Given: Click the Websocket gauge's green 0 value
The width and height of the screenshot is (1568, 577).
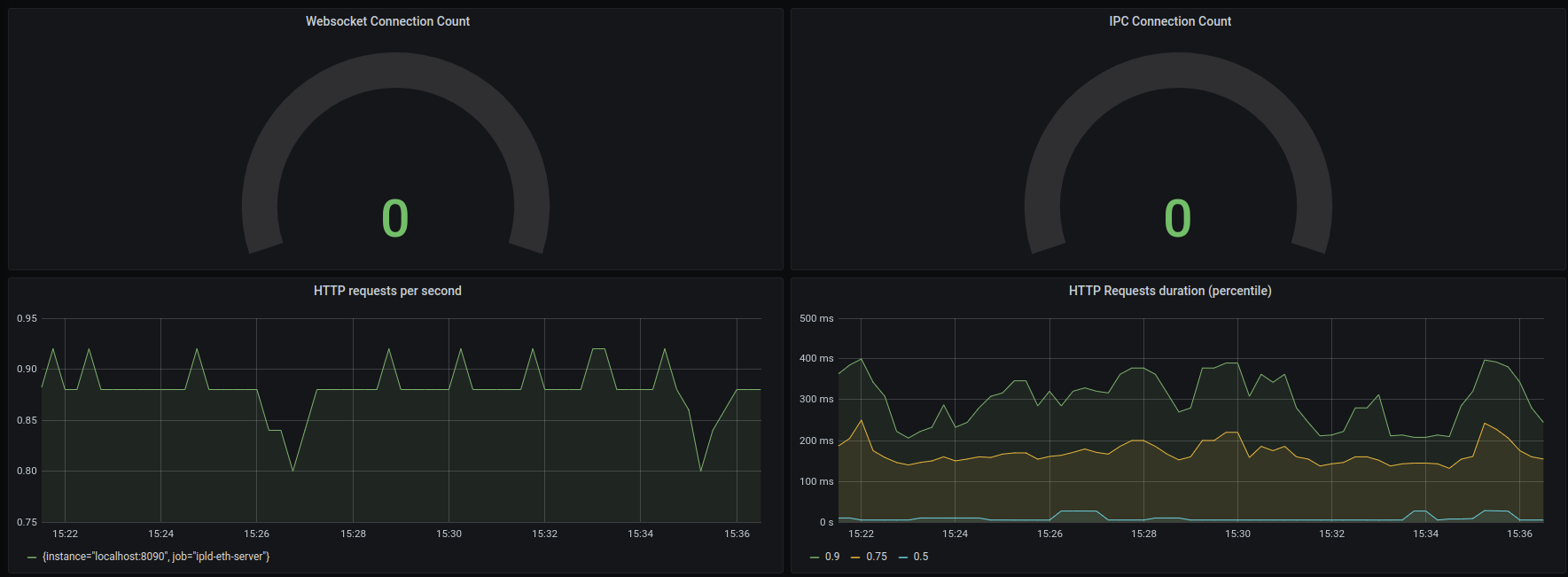Looking at the screenshot, I should pos(395,218).
